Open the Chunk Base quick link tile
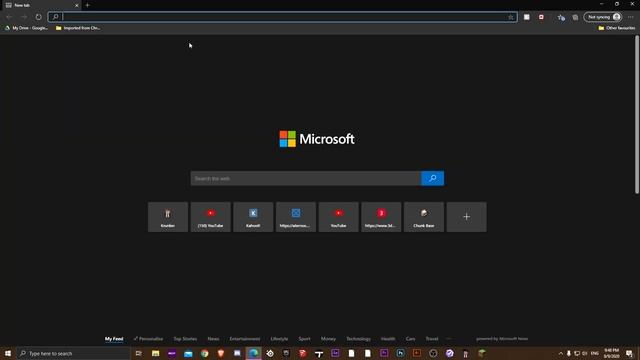The image size is (640, 360). point(424,217)
